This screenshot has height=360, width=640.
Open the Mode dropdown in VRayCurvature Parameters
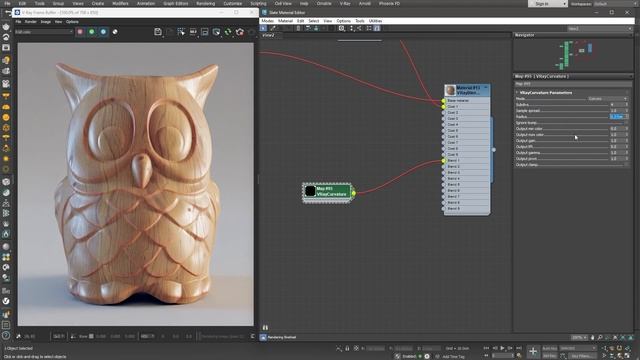[607, 99]
